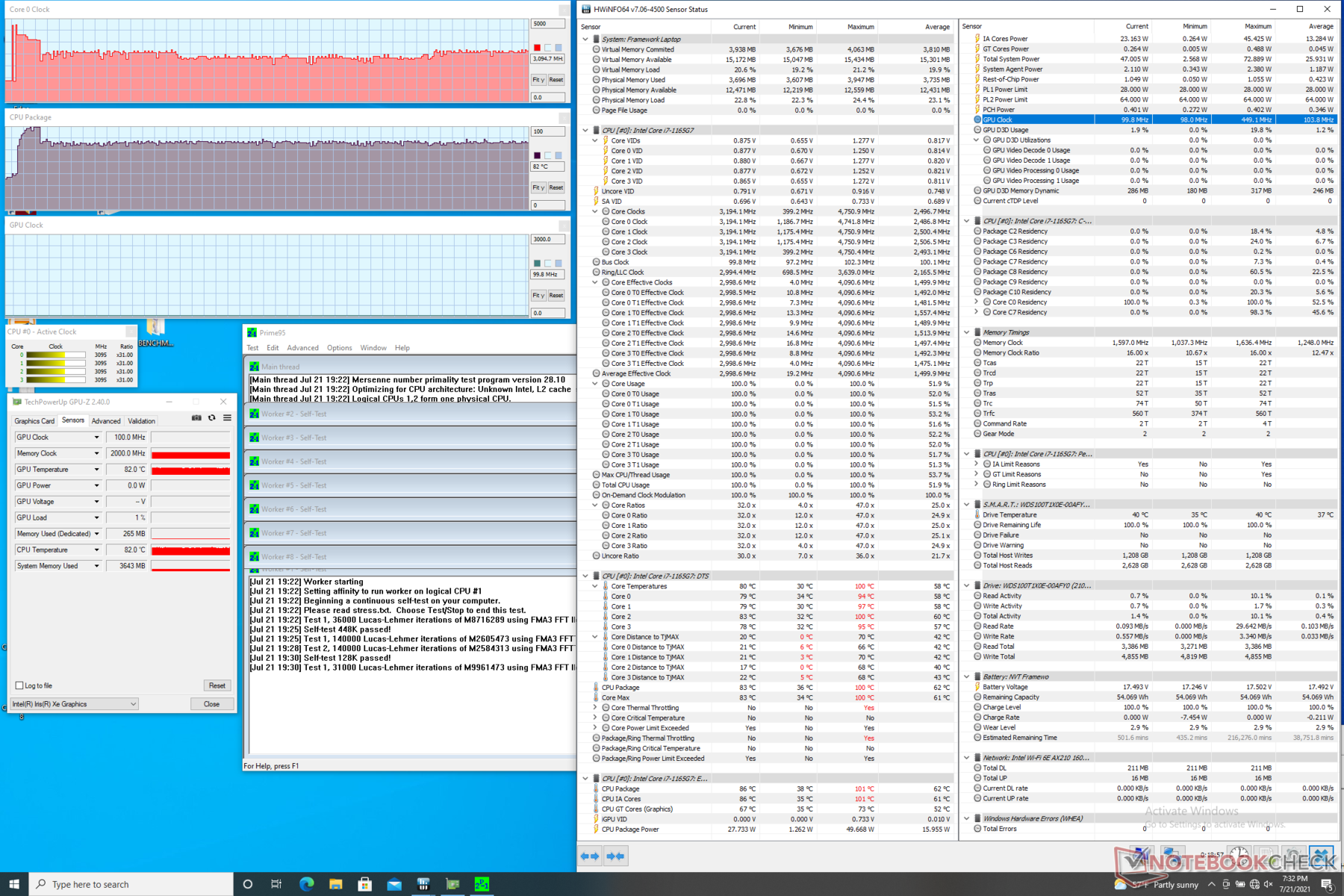Open Microsoft Edge from the taskbar
This screenshot has height=896, width=1344.
[x=306, y=884]
